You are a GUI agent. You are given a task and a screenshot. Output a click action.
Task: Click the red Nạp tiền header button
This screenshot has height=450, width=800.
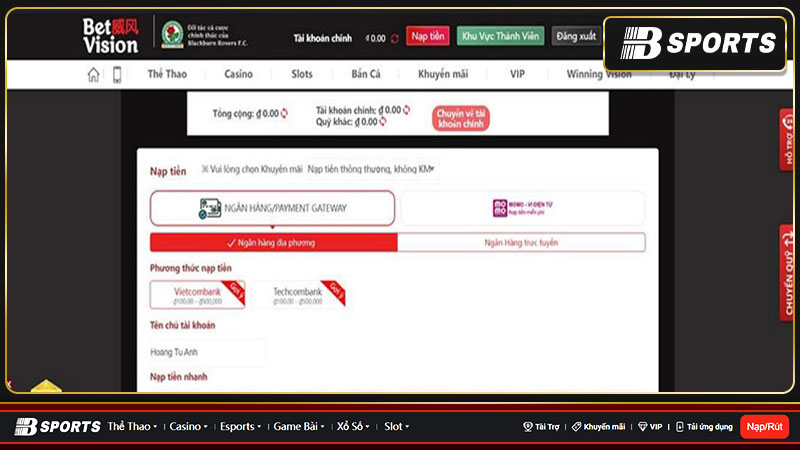click(x=428, y=36)
